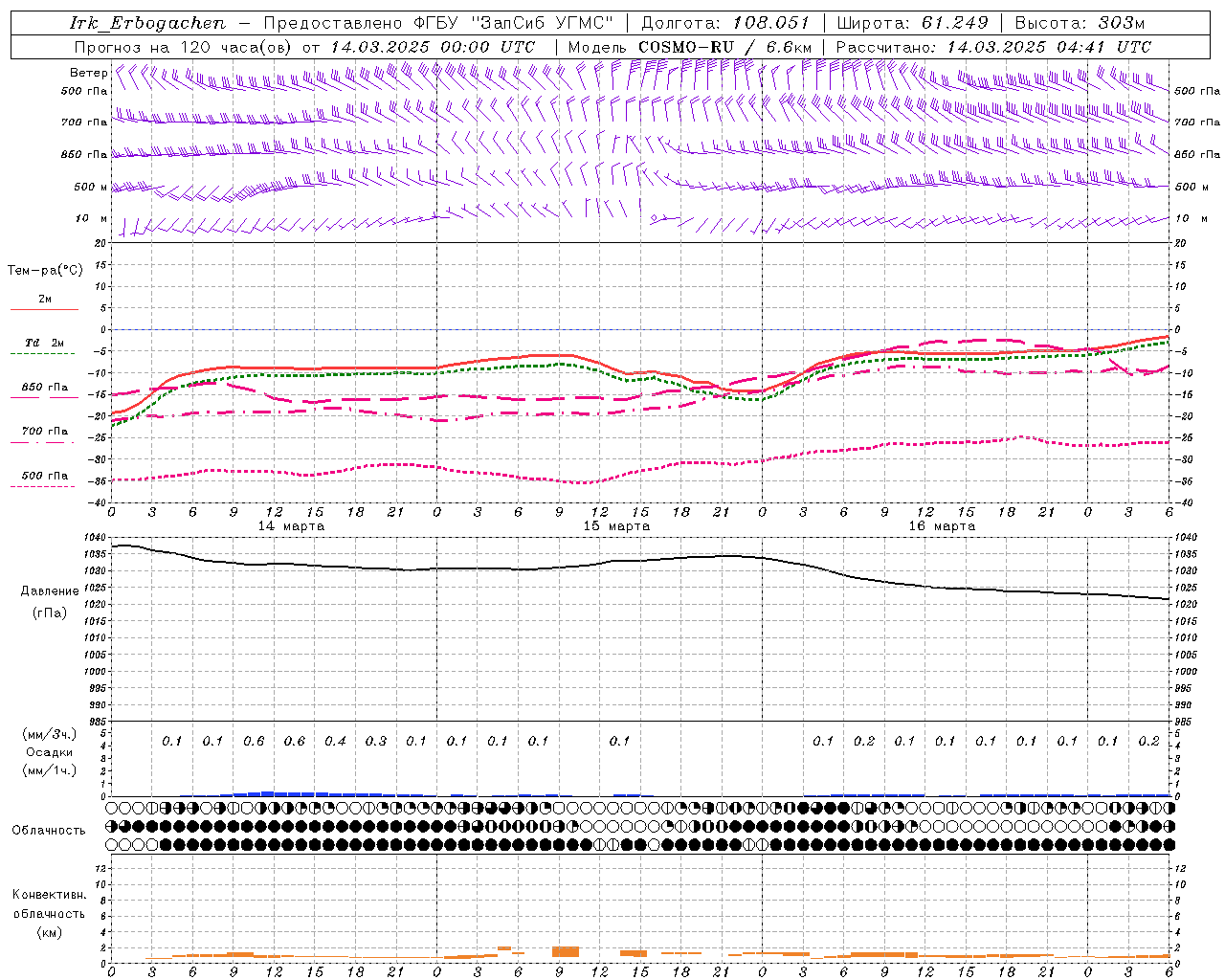Viewport: 1225px width, 980px height.
Task: Click the 'Осадки' precipitation label
Action: (x=50, y=752)
